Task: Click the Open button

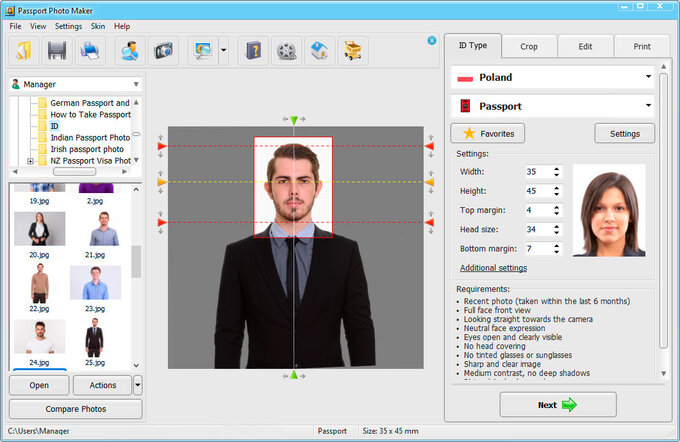Action: [x=39, y=385]
